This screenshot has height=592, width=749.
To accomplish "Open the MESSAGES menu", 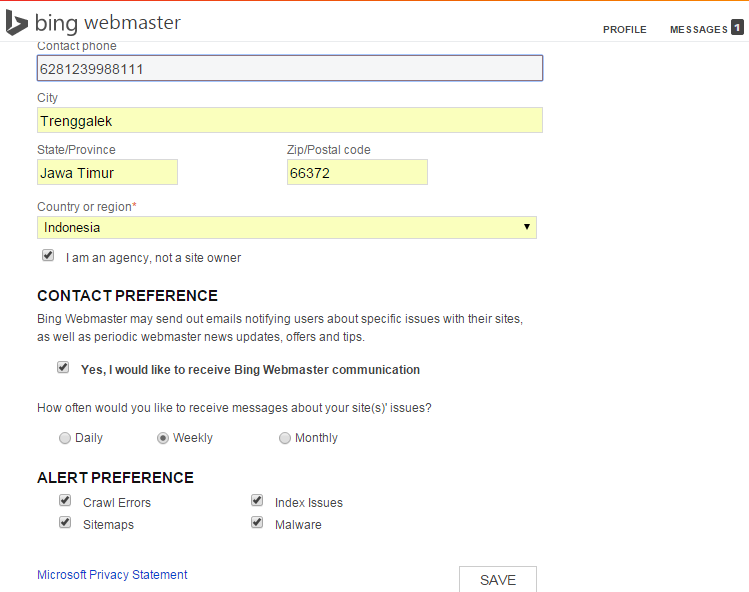I will pos(698,30).
